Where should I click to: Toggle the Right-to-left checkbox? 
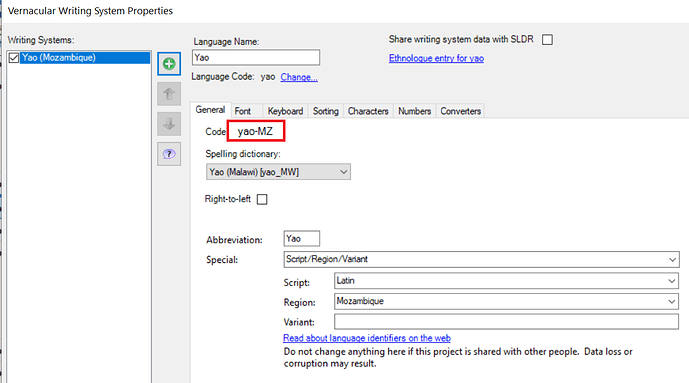(x=262, y=199)
